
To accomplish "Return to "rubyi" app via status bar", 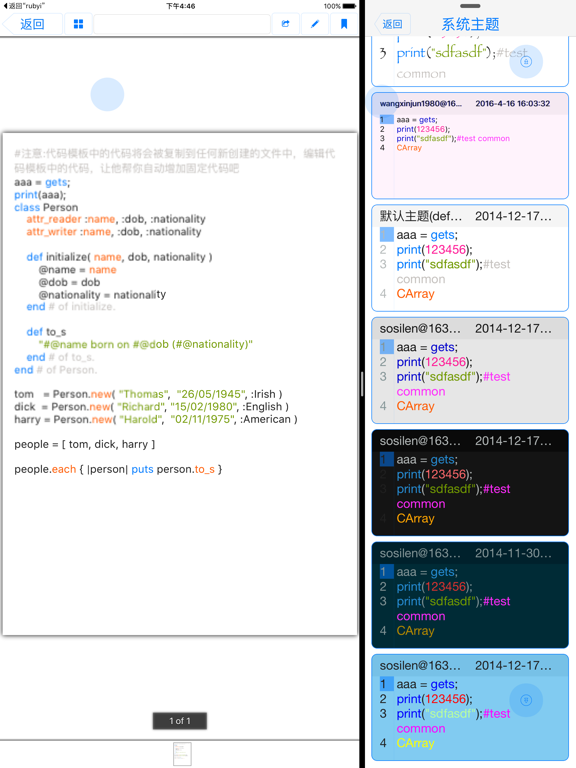I will (x=24, y=6).
